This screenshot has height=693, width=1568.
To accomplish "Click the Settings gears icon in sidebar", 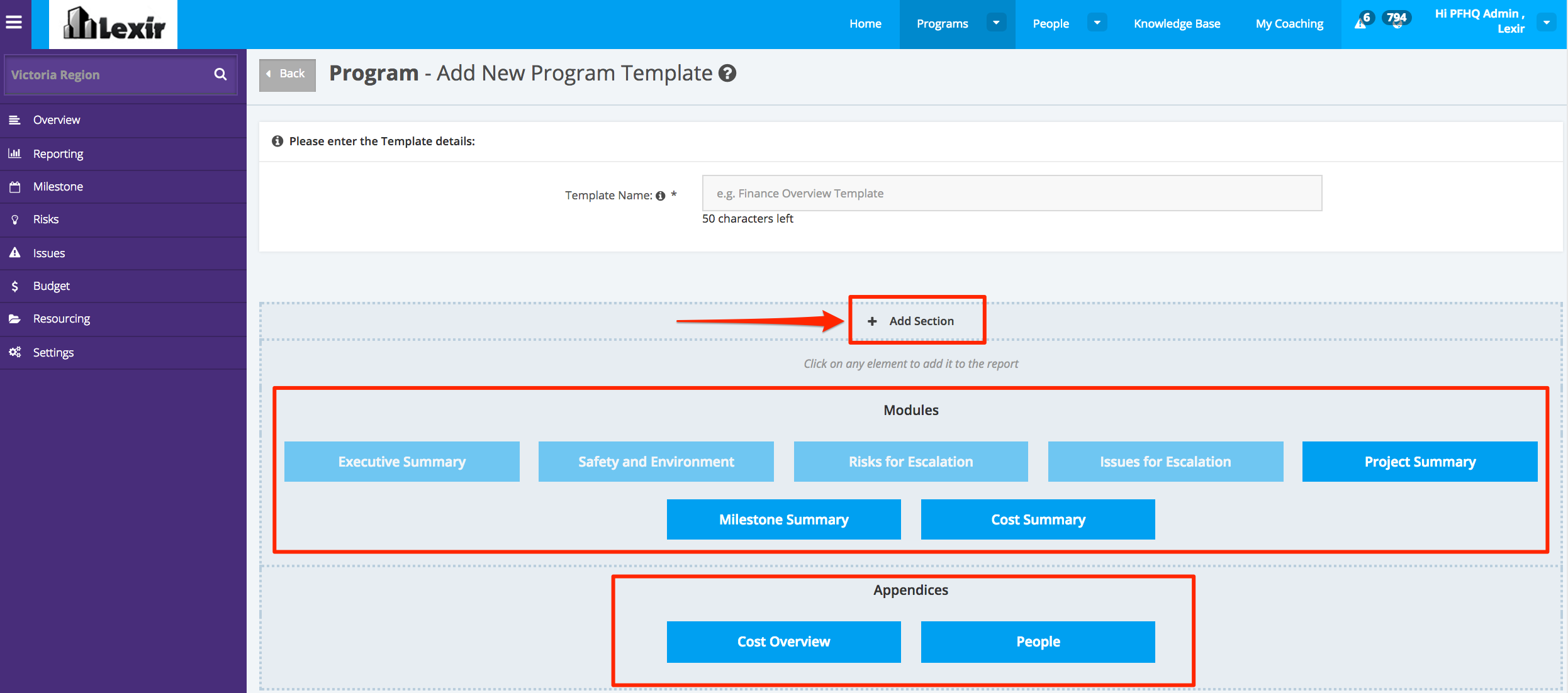I will click(x=15, y=352).
